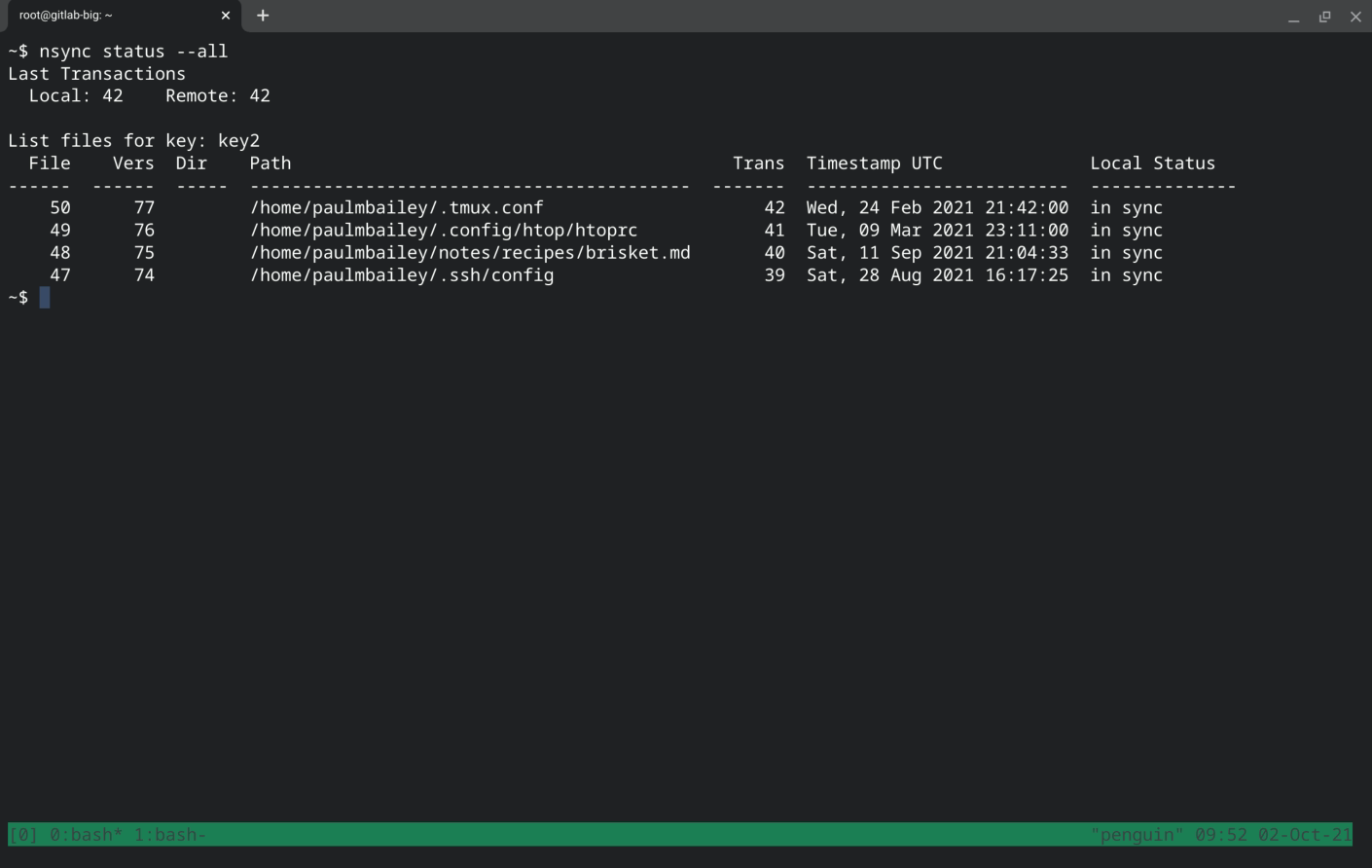The width and height of the screenshot is (1372, 868).
Task: Click file number 47
Action: (x=60, y=275)
